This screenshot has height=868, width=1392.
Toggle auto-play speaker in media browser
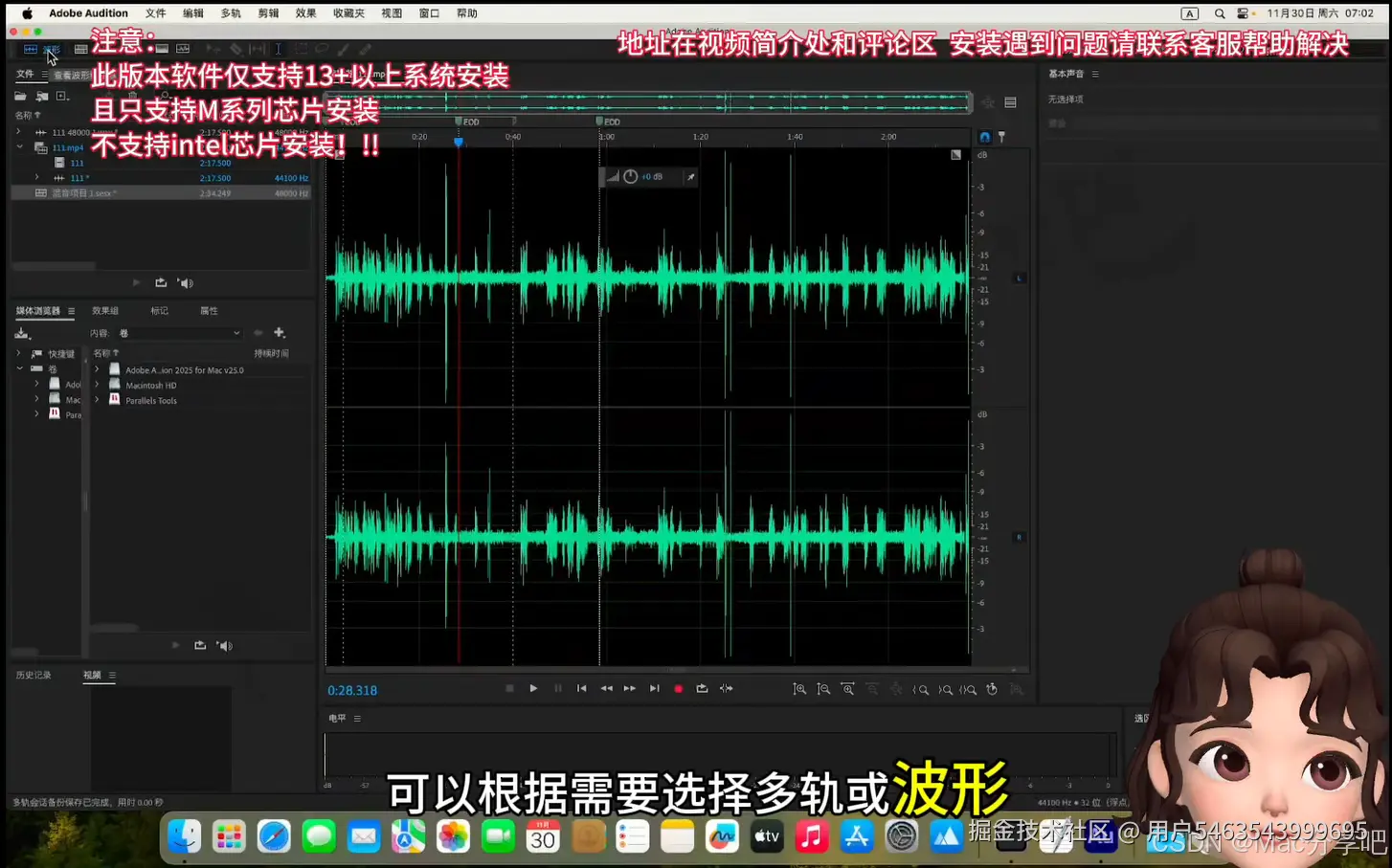[225, 646]
